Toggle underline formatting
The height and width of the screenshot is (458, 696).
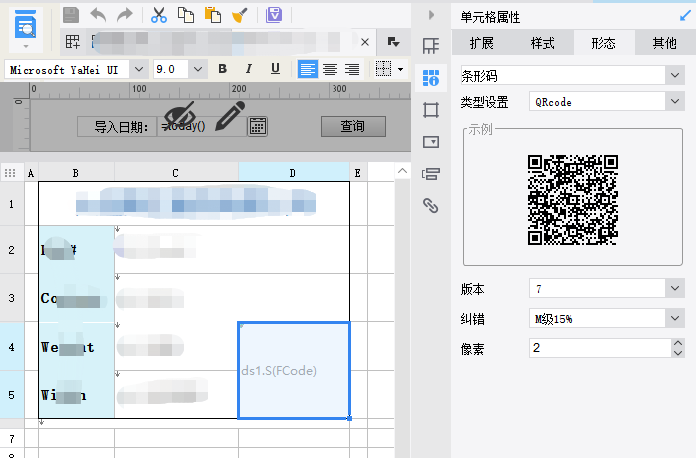click(x=275, y=69)
